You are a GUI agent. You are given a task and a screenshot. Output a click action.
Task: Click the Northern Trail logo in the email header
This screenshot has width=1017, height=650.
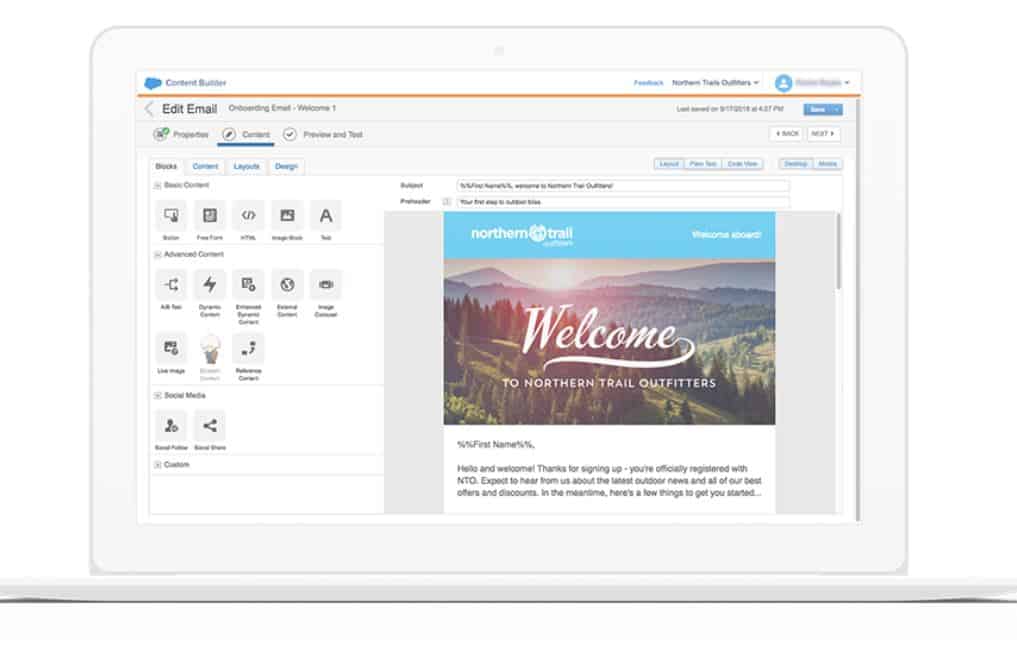522,234
